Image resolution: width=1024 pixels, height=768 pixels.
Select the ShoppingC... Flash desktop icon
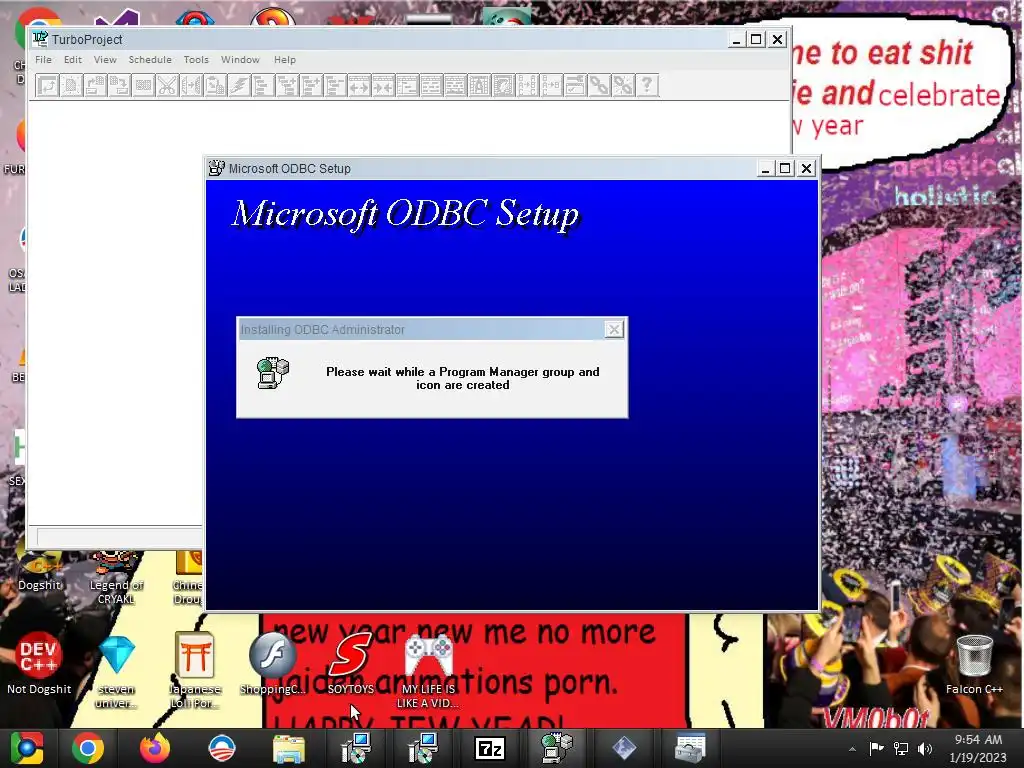(272, 663)
